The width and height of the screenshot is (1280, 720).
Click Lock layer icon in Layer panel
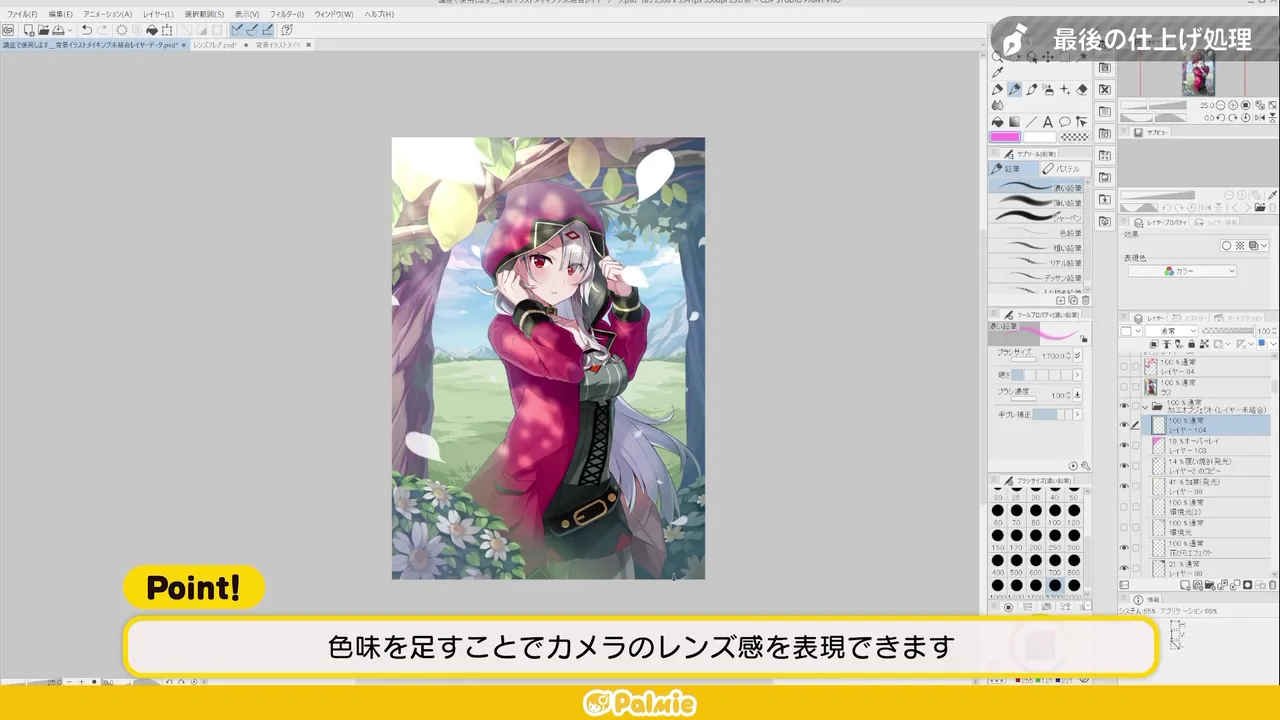[1191, 344]
